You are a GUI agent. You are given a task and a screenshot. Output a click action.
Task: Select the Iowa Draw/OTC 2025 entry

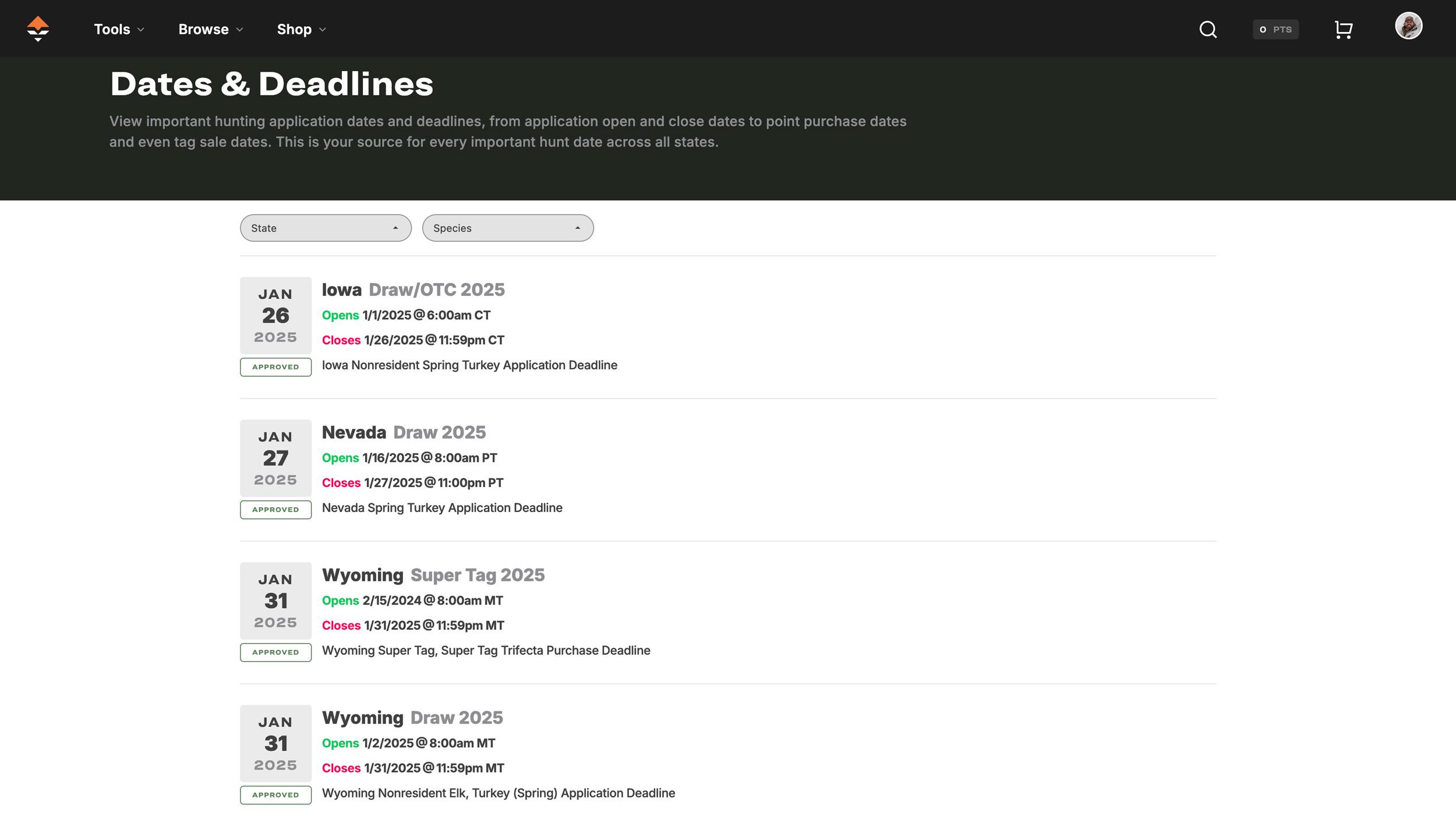point(414,290)
